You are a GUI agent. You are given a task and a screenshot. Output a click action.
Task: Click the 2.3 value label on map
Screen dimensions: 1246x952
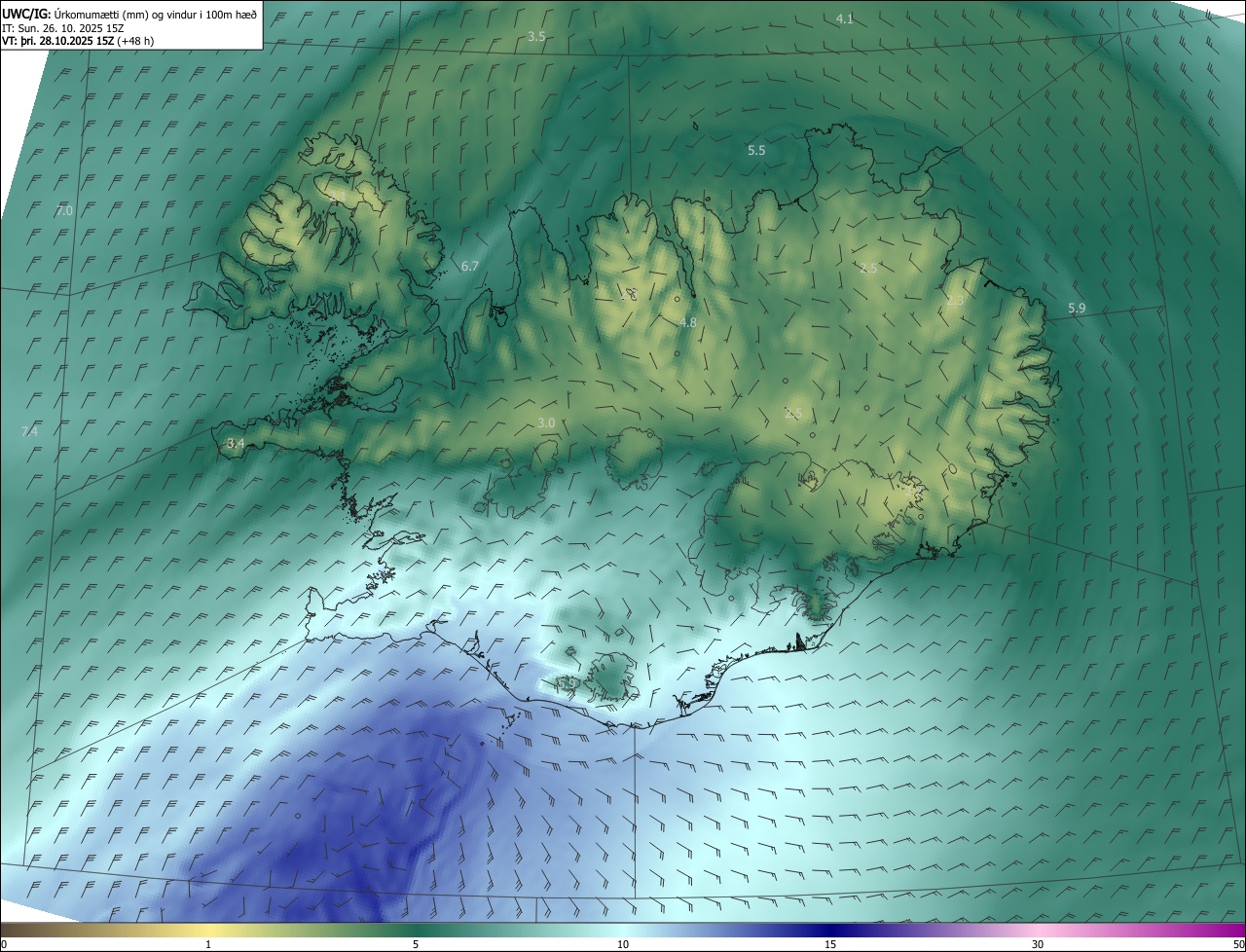point(955,301)
